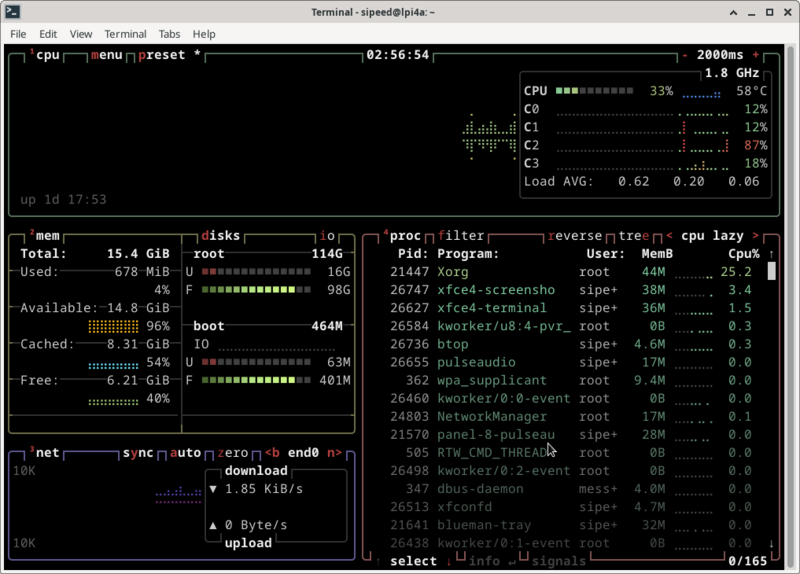Toggle tree view for processes
Screen dimensions: 800x574
click(634, 236)
